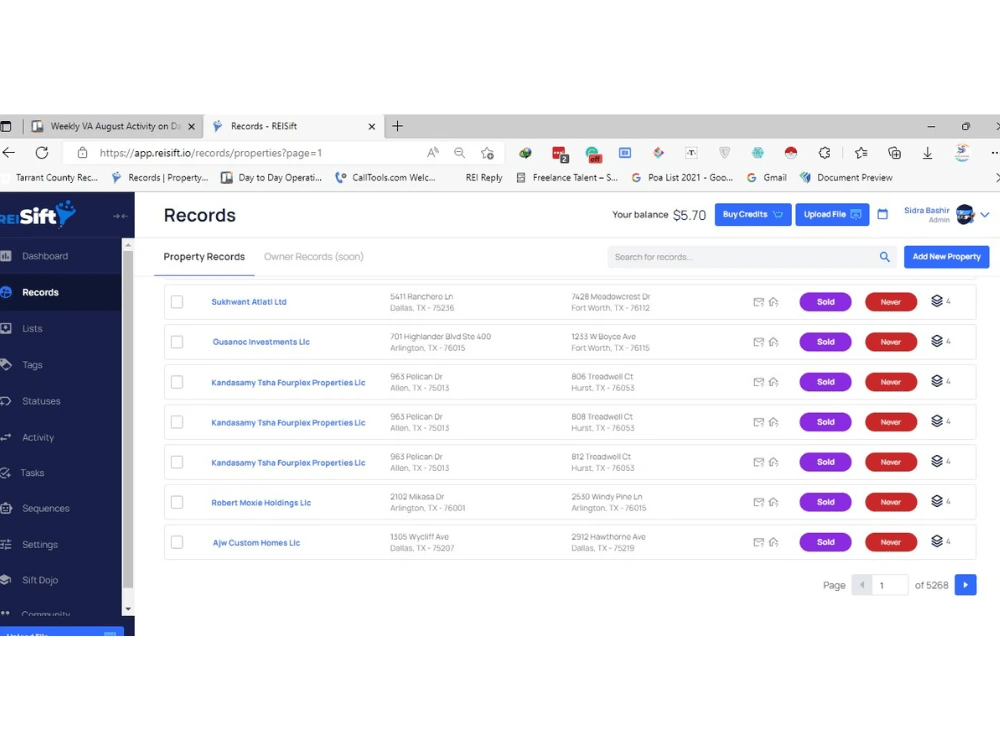Click the page number input field

point(890,585)
